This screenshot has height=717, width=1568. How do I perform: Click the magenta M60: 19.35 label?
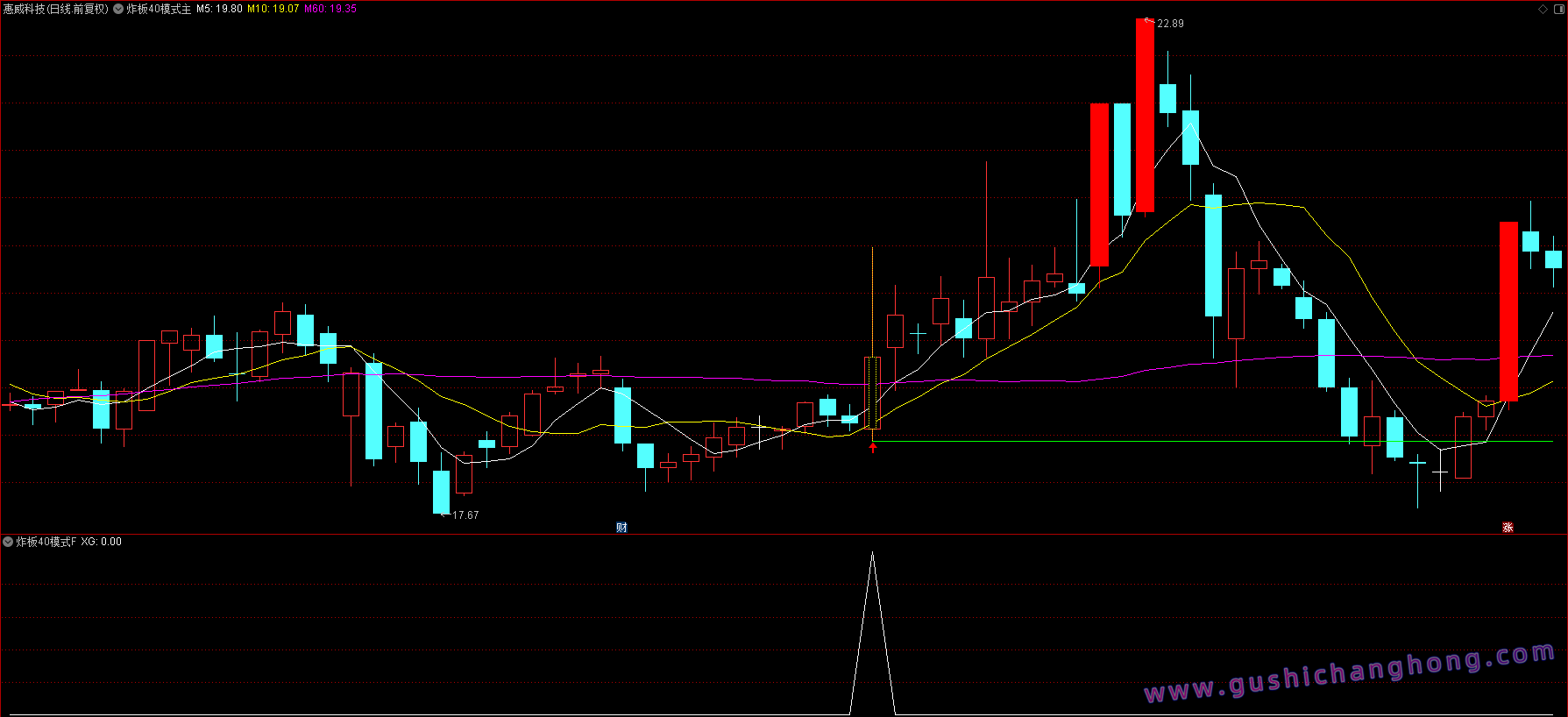coord(330,9)
